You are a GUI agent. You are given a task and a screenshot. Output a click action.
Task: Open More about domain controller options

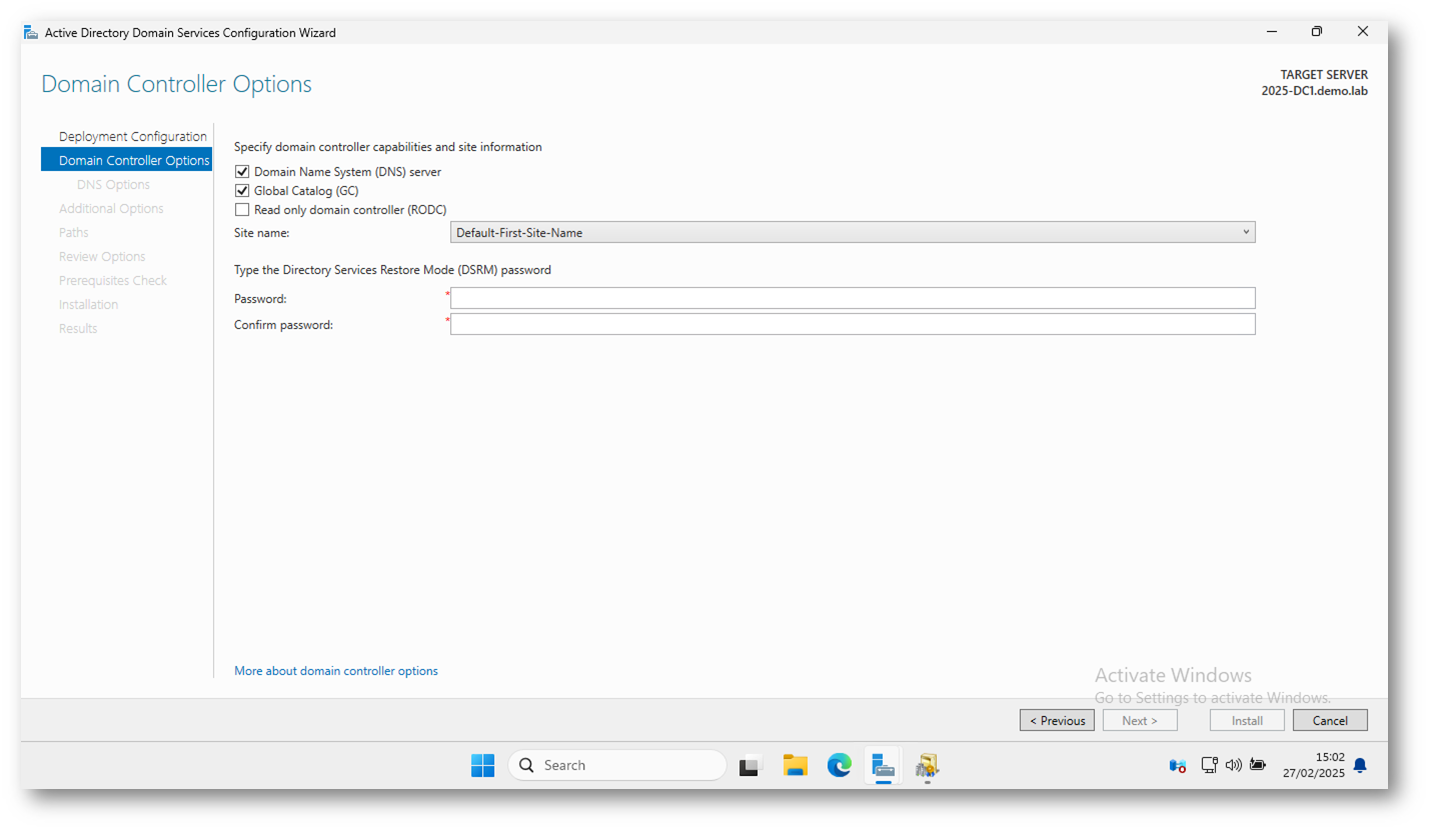coord(336,671)
